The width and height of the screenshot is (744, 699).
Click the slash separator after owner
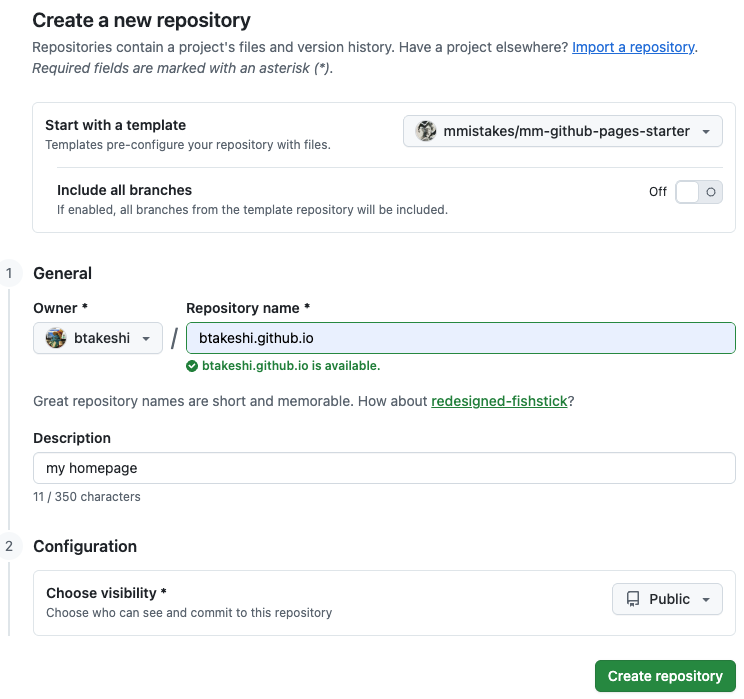[x=174, y=338]
